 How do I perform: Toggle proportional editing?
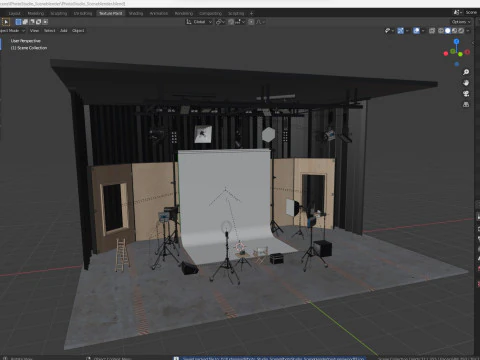(251, 22)
